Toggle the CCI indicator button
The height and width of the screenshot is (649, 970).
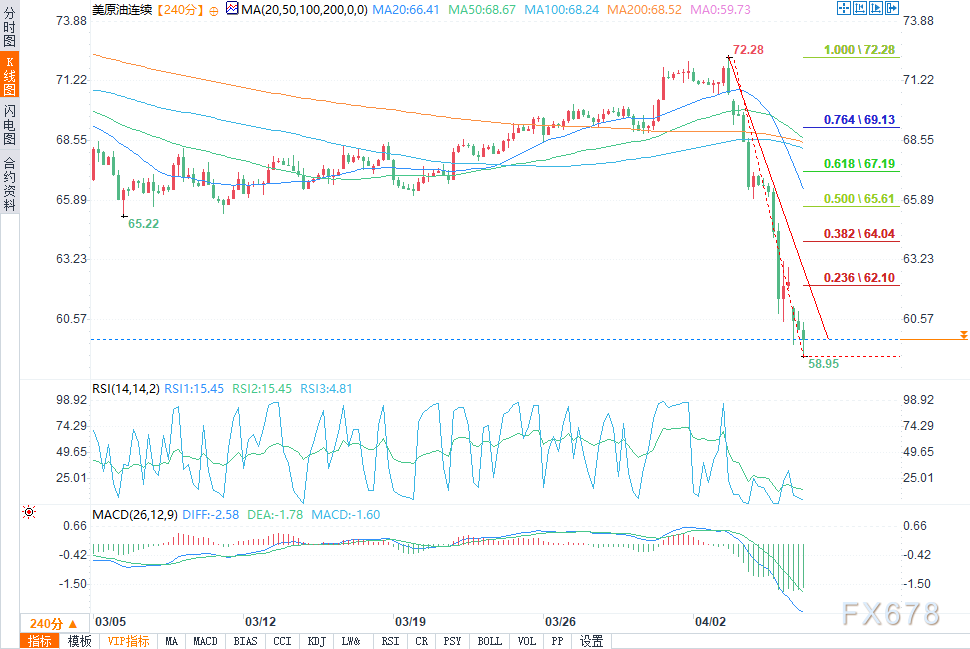pos(282,641)
